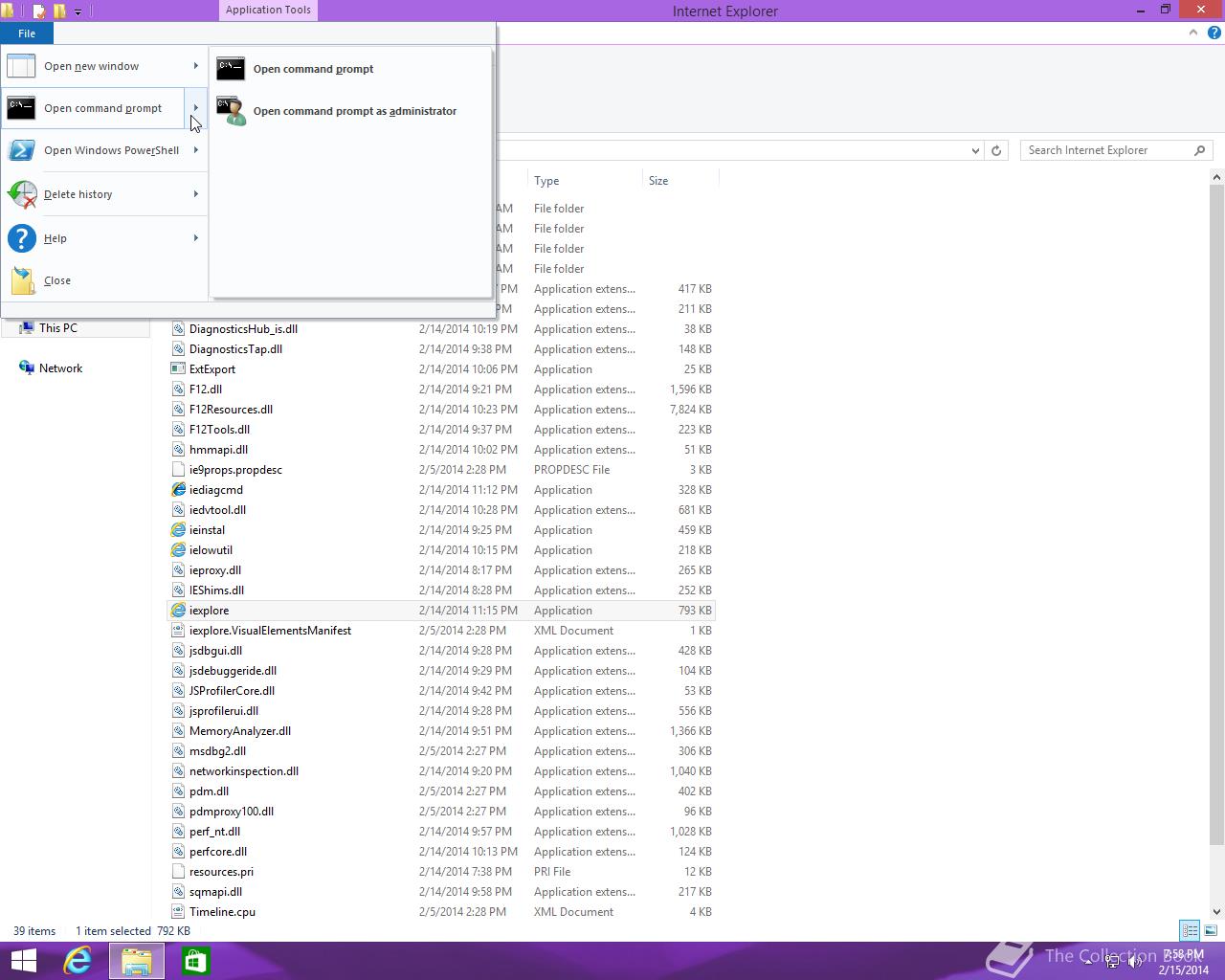Select the iexplore.VisualElementsManifest file

tap(440, 631)
